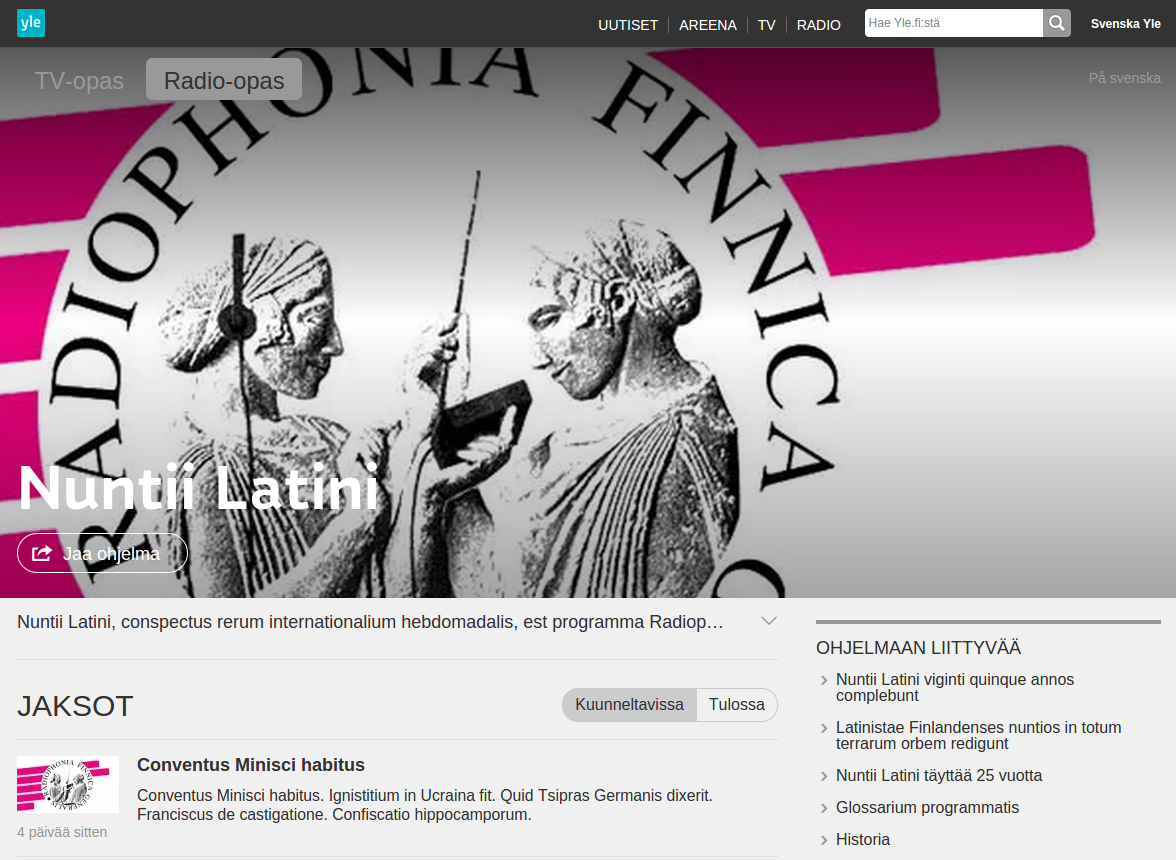Select the Kuunneltavissa toggle
The height and width of the screenshot is (860, 1176).
[629, 705]
